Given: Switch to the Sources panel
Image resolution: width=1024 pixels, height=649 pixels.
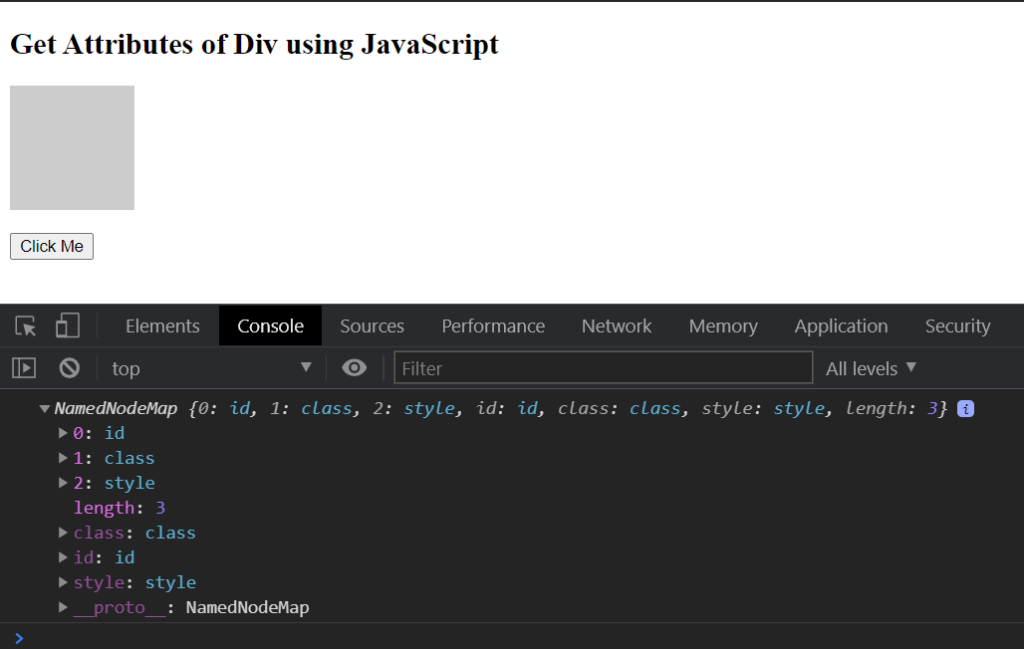Looking at the screenshot, I should click(x=371, y=326).
